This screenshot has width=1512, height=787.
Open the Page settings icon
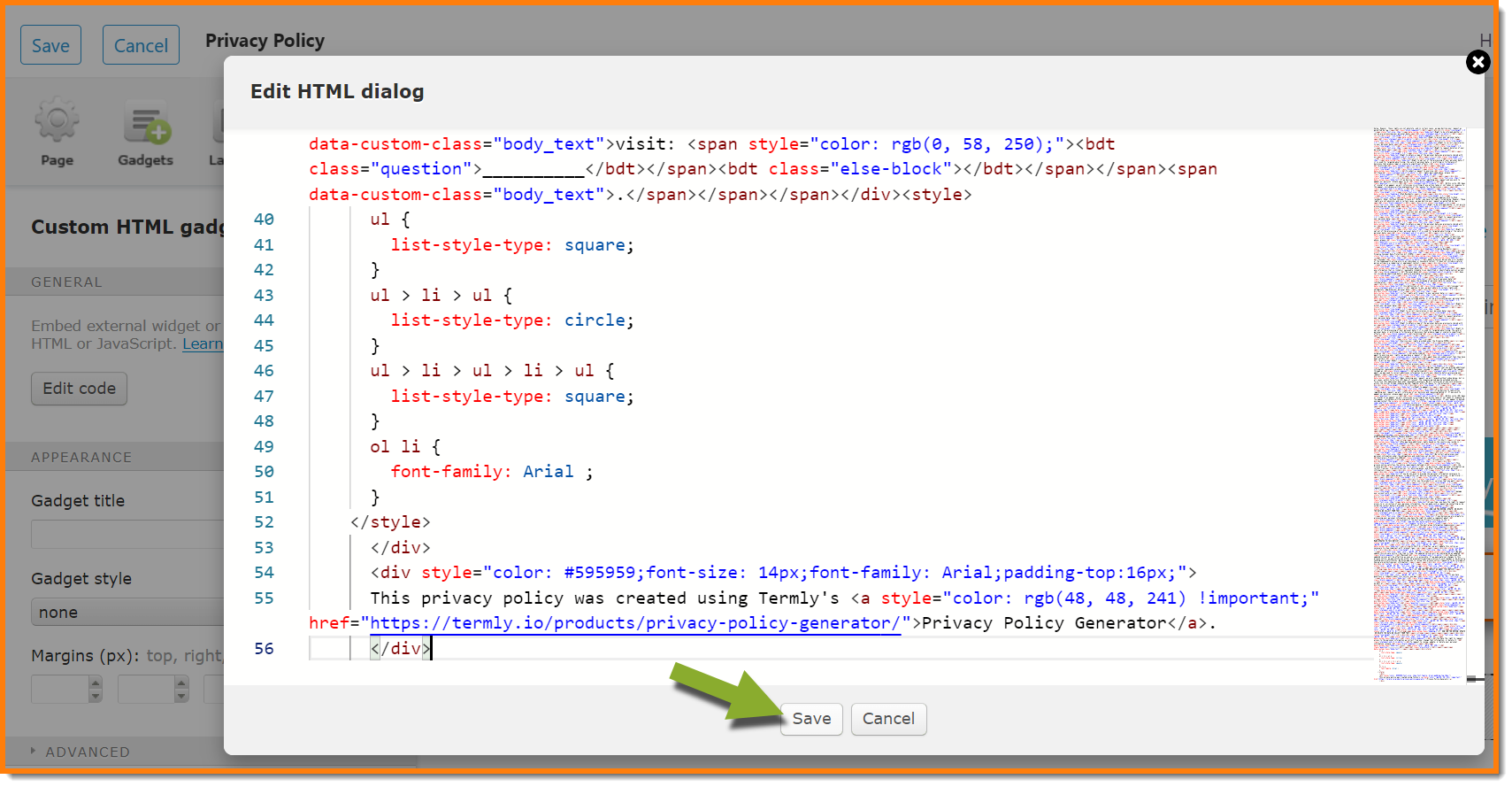coord(57,131)
